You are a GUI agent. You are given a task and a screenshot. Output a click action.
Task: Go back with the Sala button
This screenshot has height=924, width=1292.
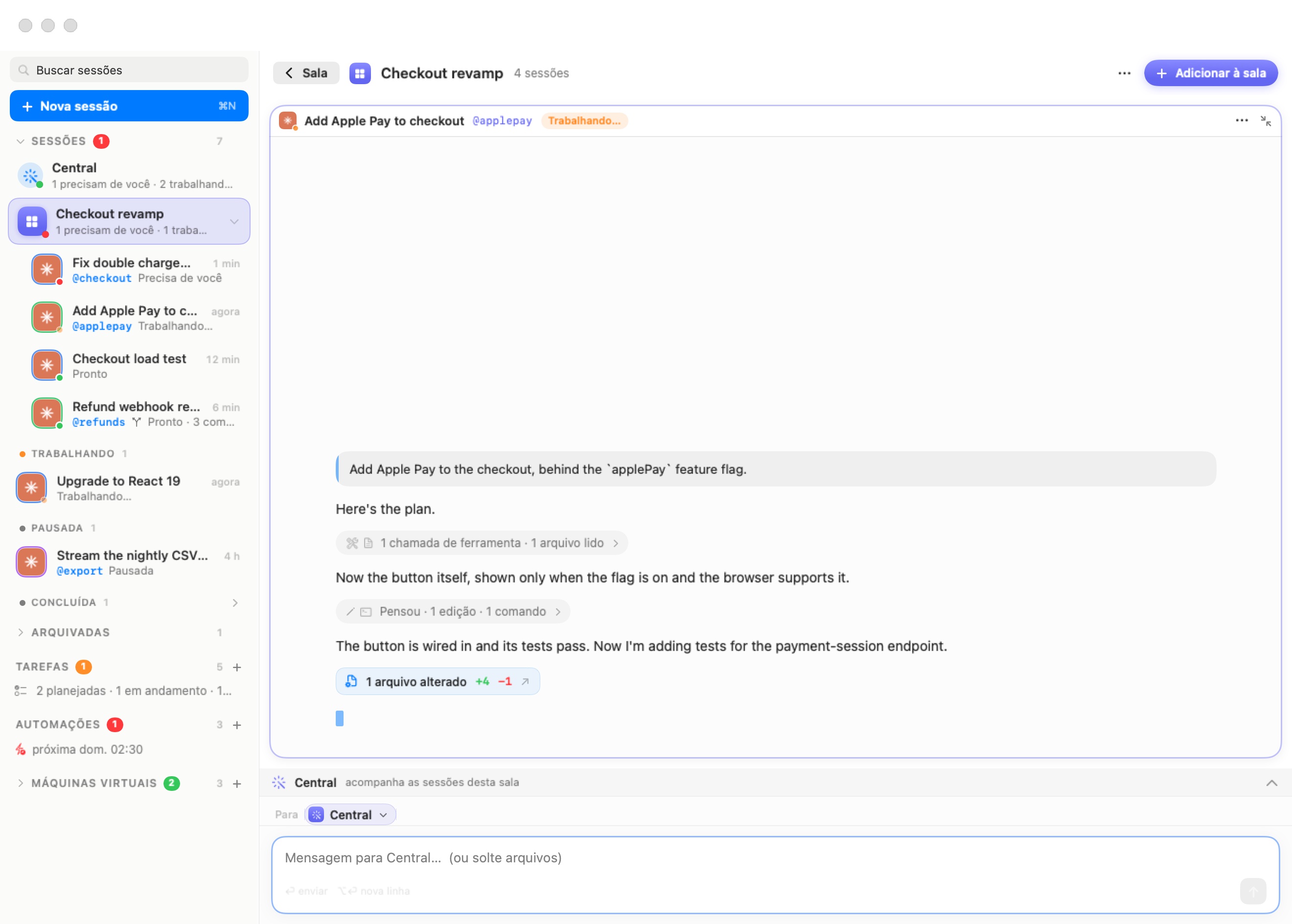[x=306, y=73]
